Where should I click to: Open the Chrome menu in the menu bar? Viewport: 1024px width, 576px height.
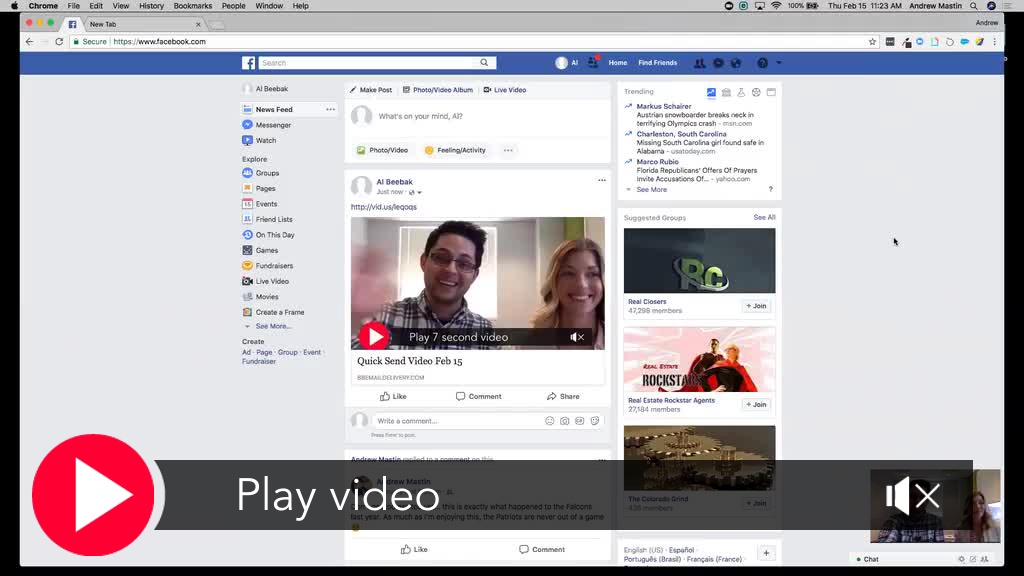pos(43,5)
